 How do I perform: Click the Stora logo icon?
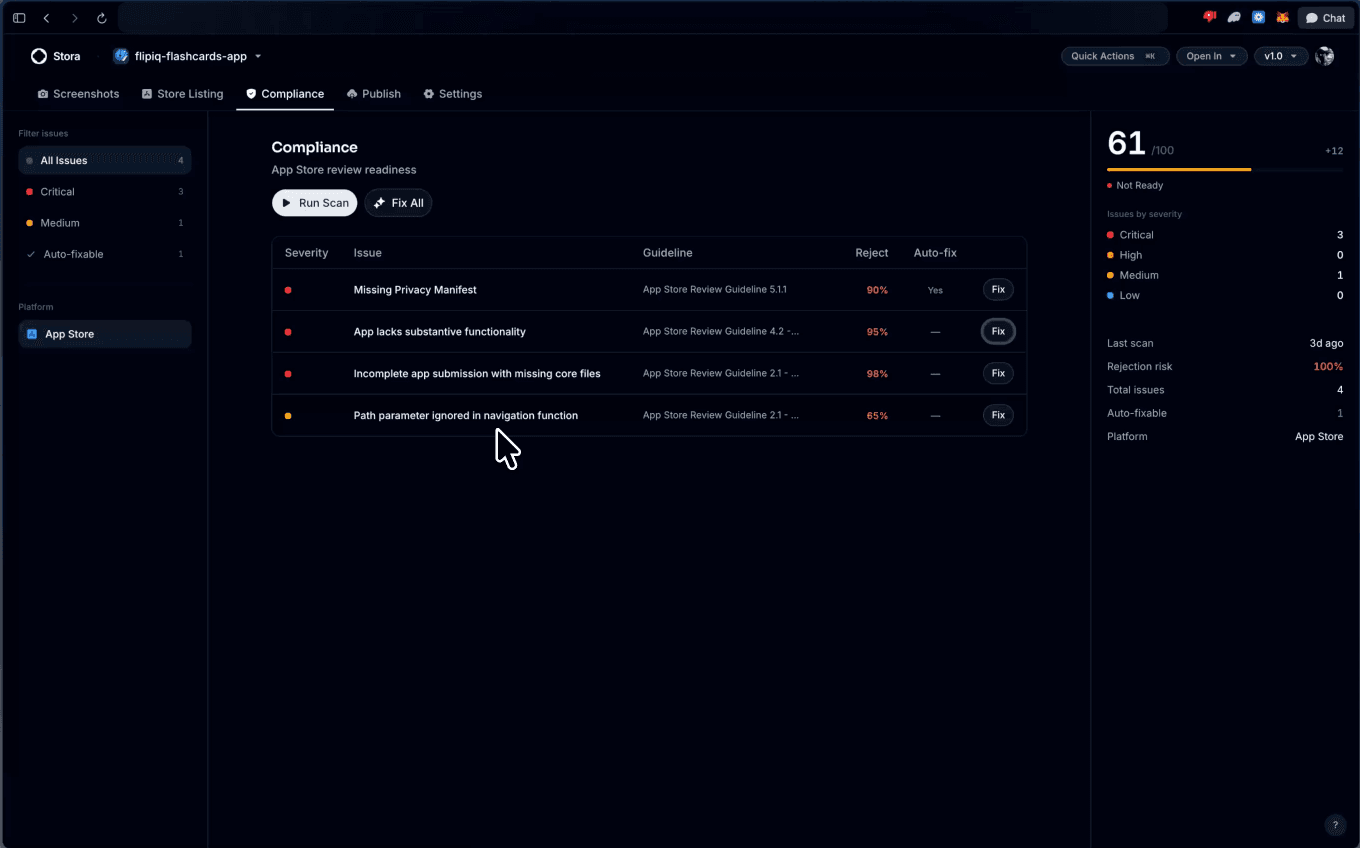tap(38, 56)
